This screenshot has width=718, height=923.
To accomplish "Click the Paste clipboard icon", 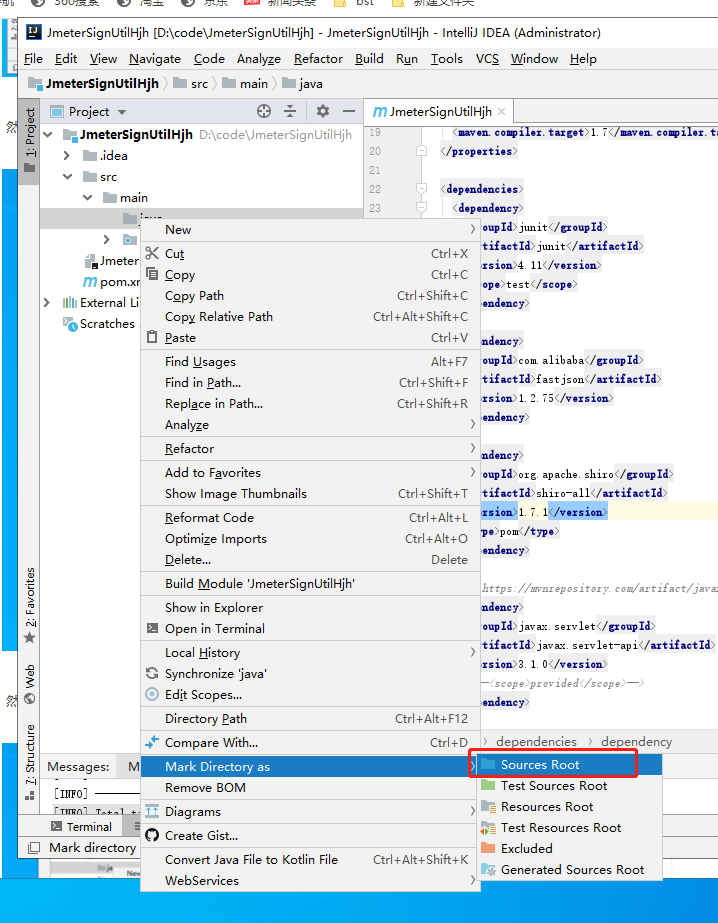I will [x=152, y=337].
